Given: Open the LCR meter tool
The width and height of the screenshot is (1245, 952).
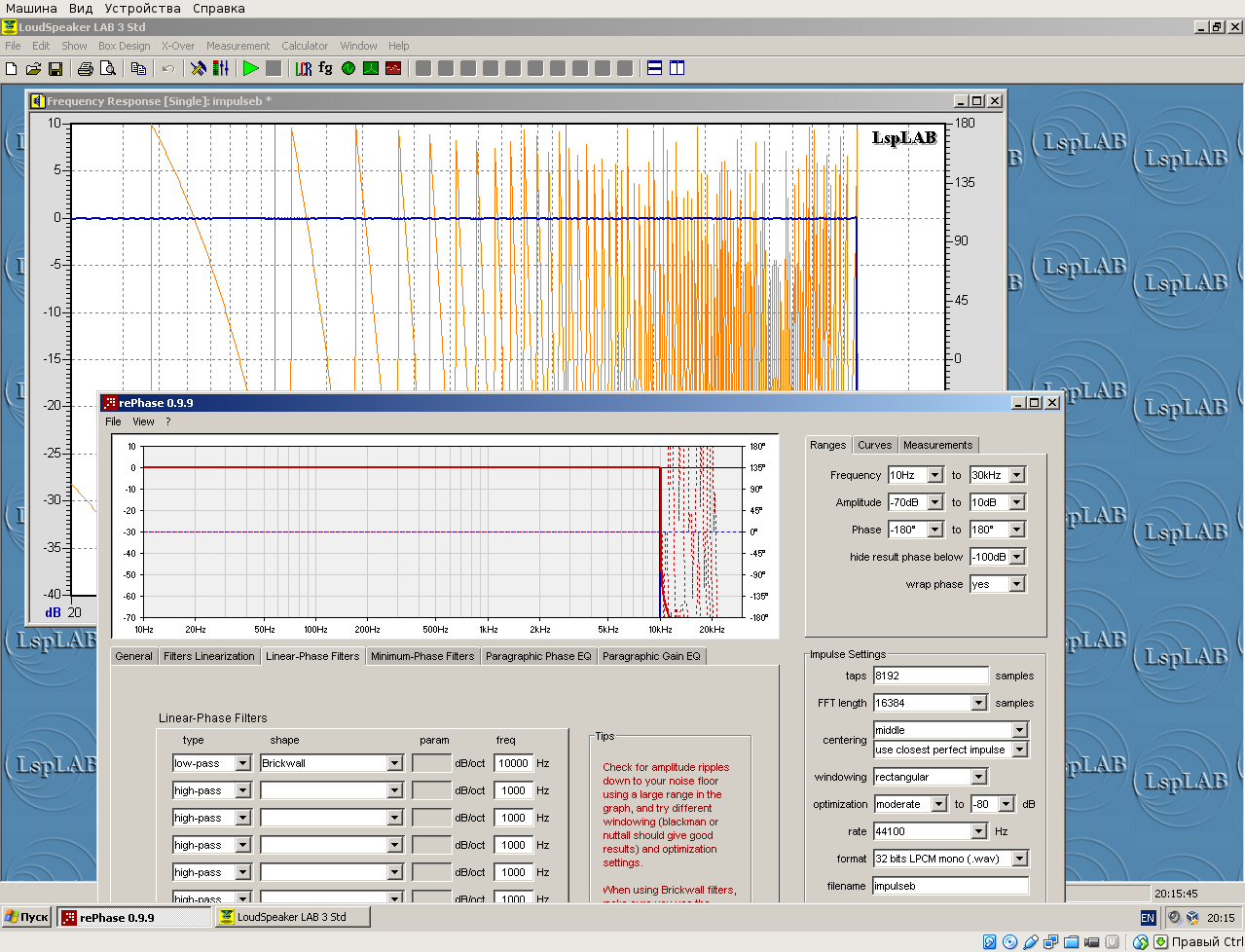Looking at the screenshot, I should pos(304,68).
